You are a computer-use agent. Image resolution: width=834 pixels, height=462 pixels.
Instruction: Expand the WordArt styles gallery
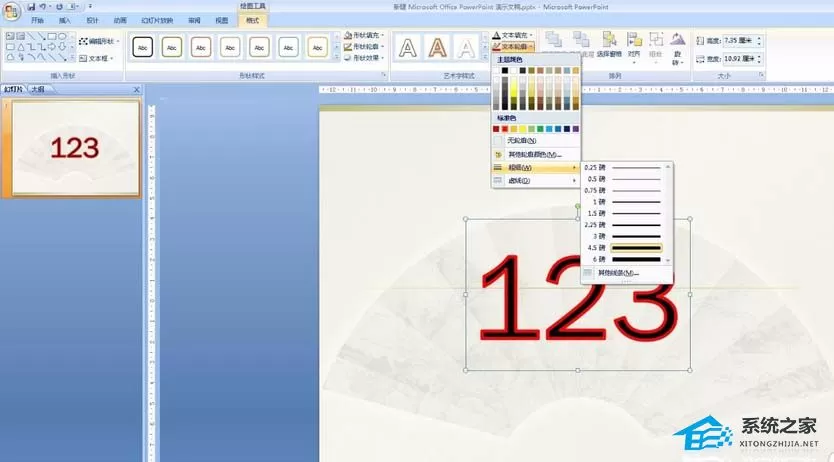485,57
